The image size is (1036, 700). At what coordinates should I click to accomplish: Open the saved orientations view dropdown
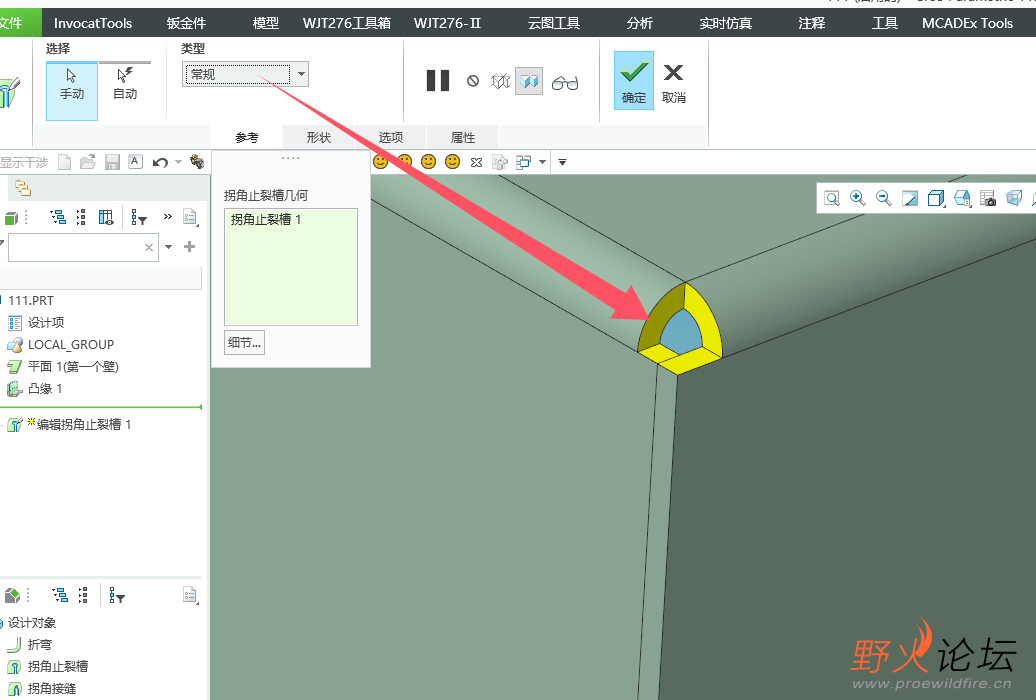pos(962,198)
